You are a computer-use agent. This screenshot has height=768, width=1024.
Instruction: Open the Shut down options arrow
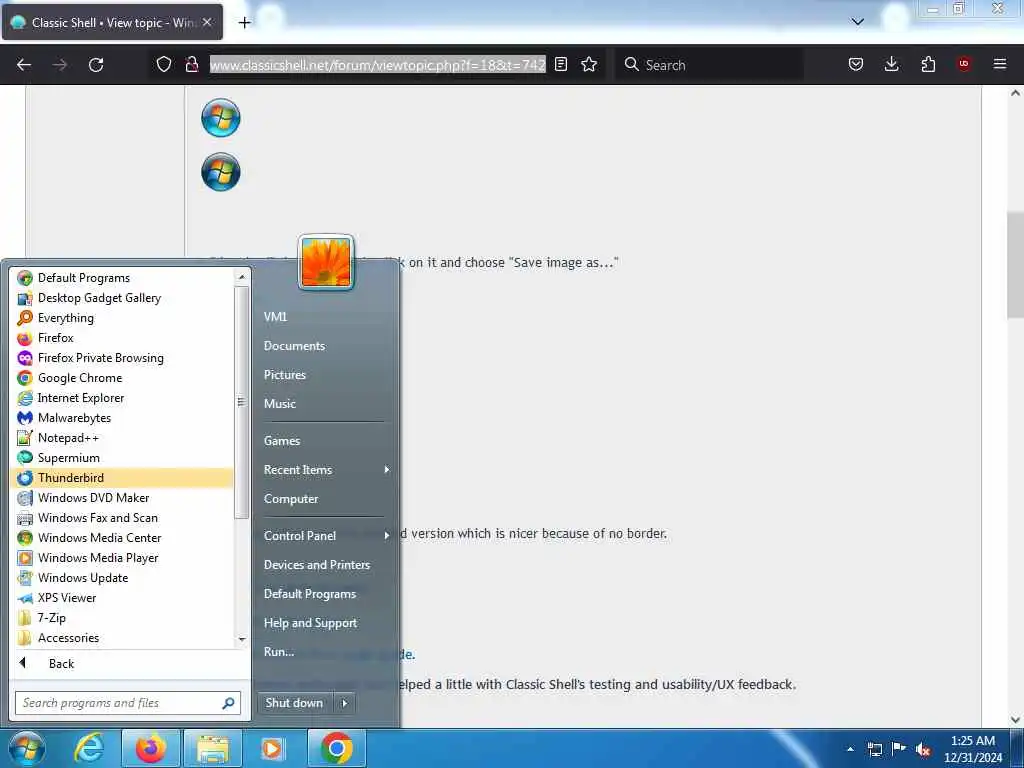point(345,703)
